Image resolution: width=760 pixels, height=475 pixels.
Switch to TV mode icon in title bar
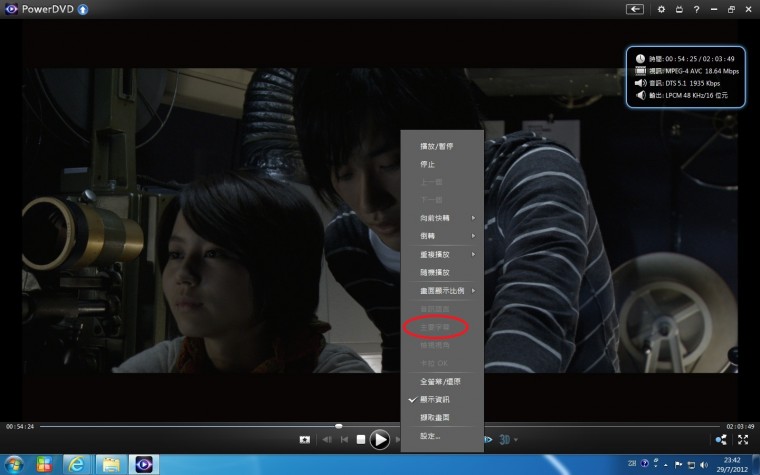pos(679,9)
